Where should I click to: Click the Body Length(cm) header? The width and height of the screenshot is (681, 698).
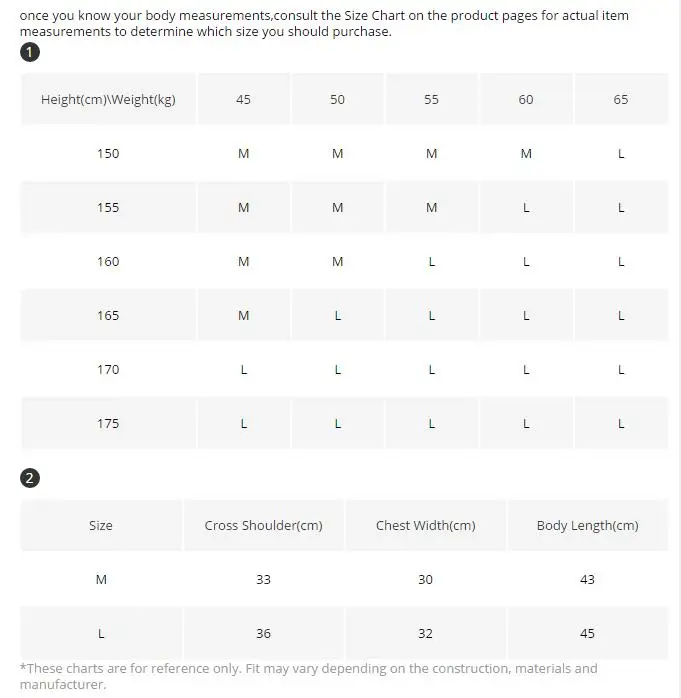[x=588, y=525]
